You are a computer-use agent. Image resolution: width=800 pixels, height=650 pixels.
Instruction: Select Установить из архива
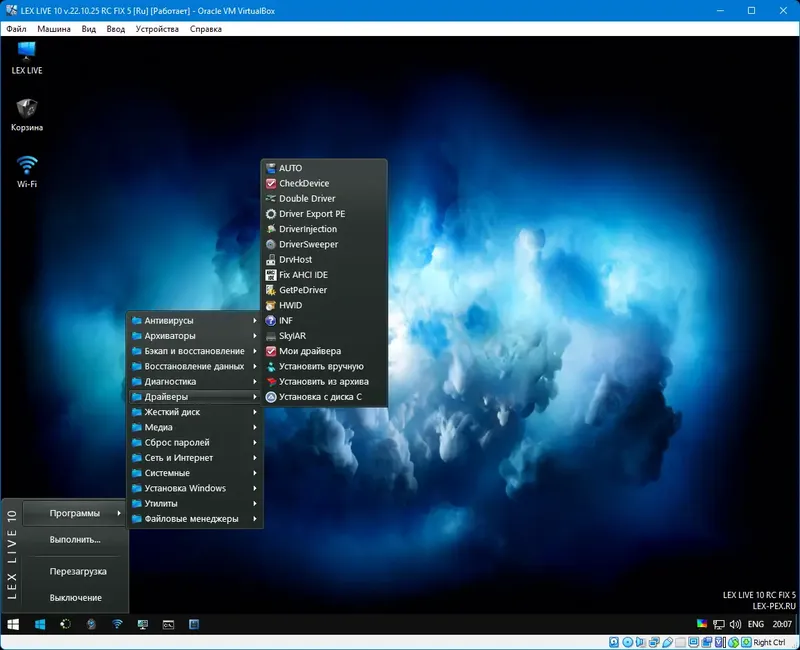tap(324, 382)
